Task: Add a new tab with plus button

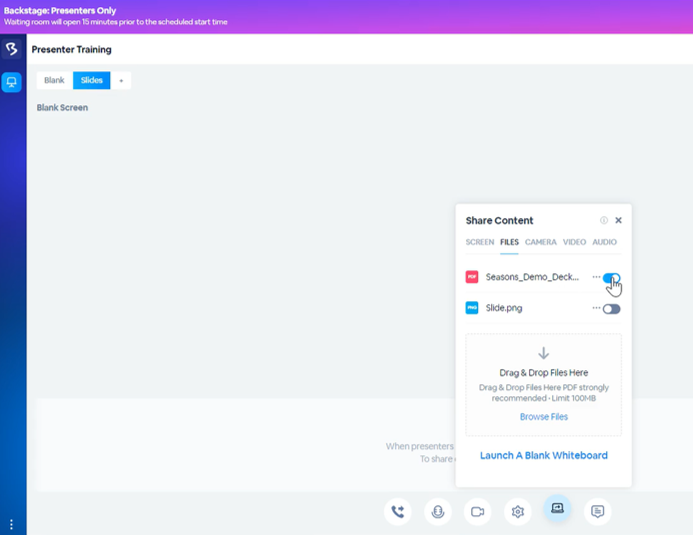Action: click(x=121, y=81)
